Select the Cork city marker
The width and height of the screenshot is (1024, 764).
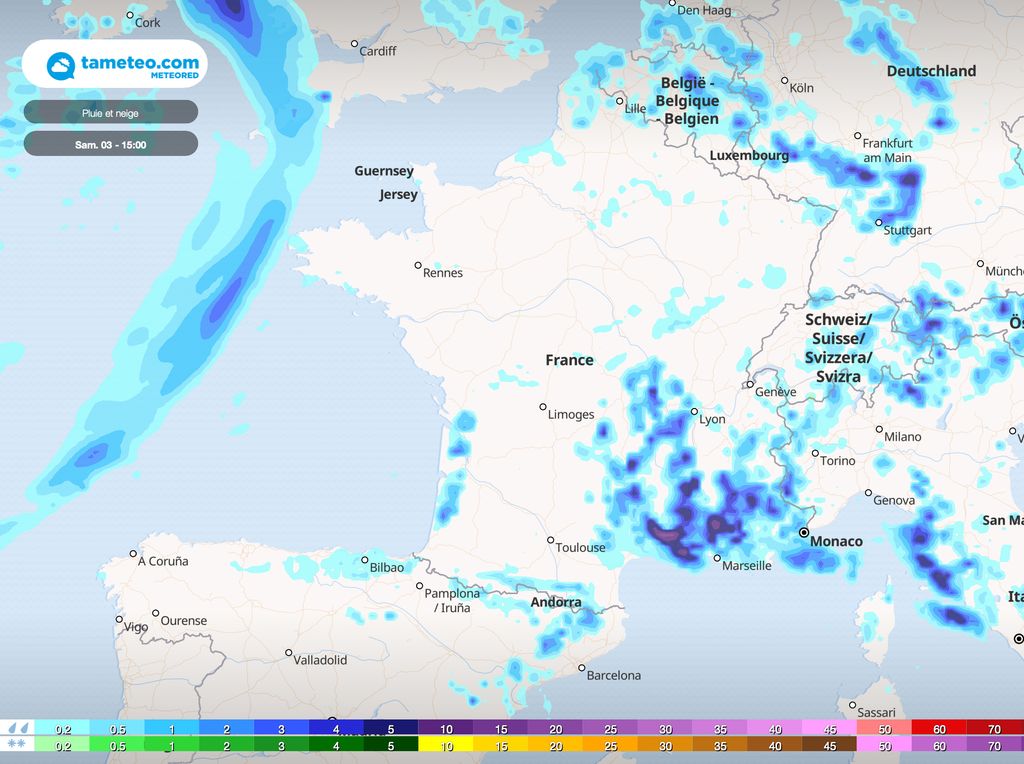tap(129, 16)
